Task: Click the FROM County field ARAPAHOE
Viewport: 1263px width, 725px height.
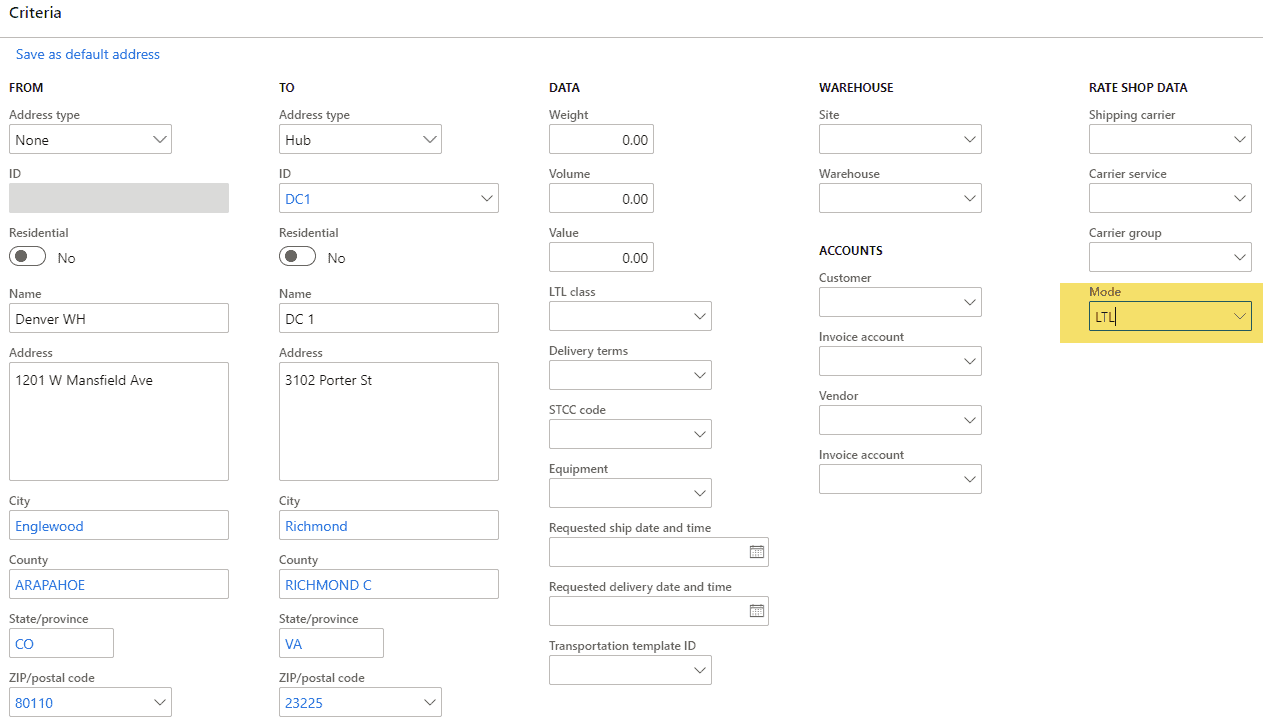Action: [119, 584]
